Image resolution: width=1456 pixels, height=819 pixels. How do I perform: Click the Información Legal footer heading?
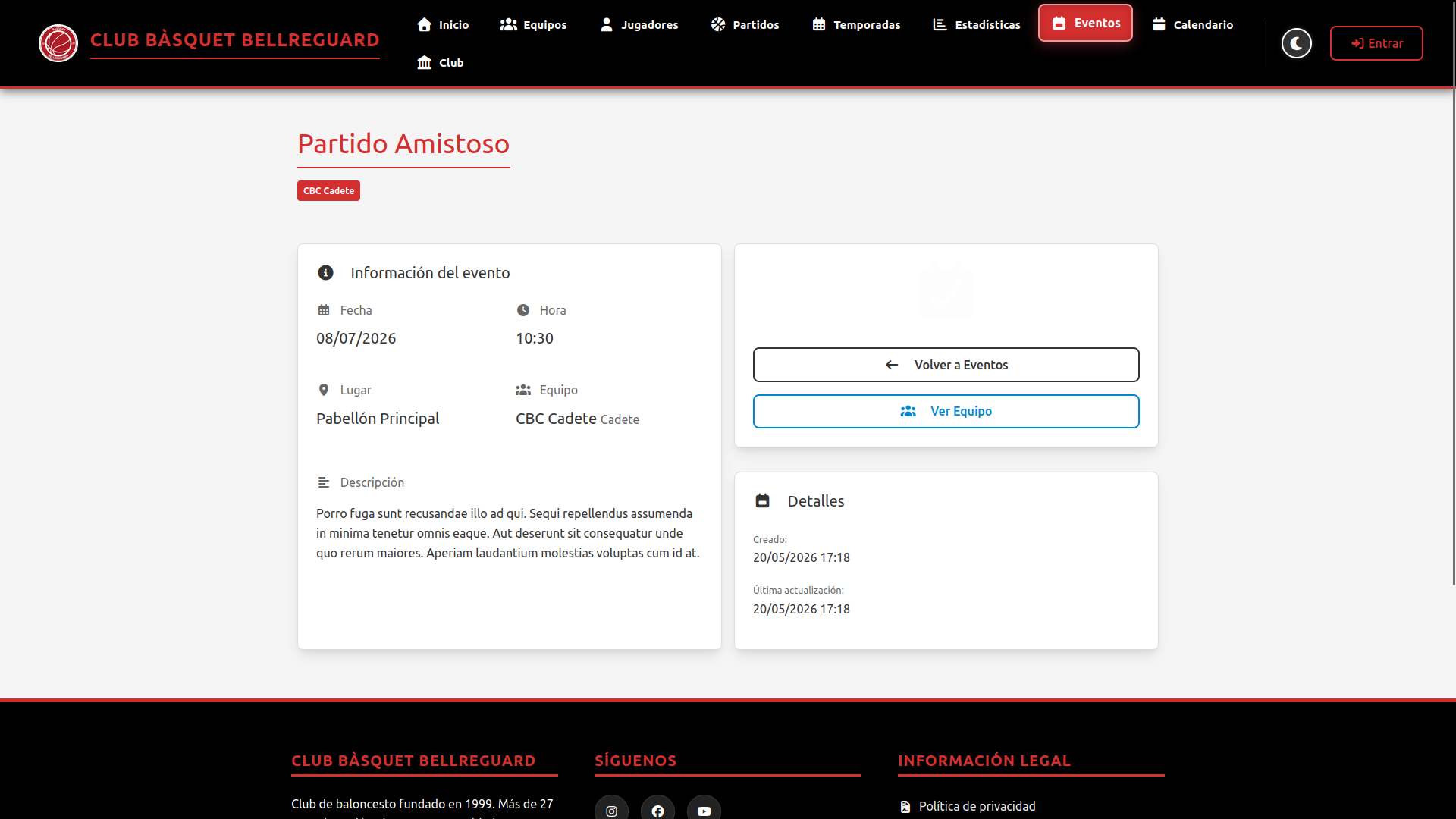[x=984, y=761]
